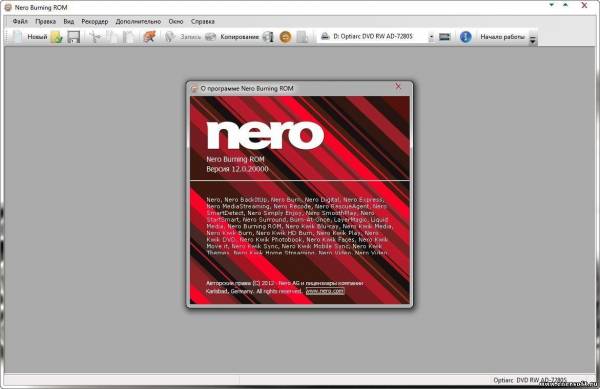Click the orange round eject disc icon
The height and width of the screenshot is (389, 600).
(x=285, y=37)
